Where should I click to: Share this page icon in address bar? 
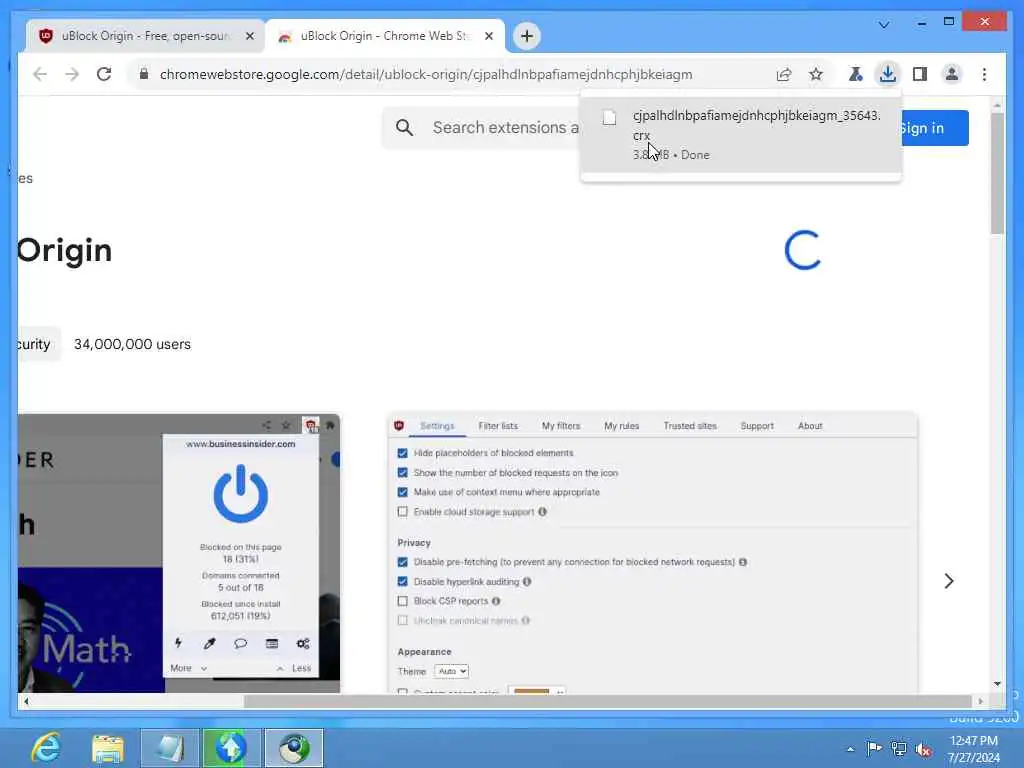pyautogui.click(x=784, y=74)
